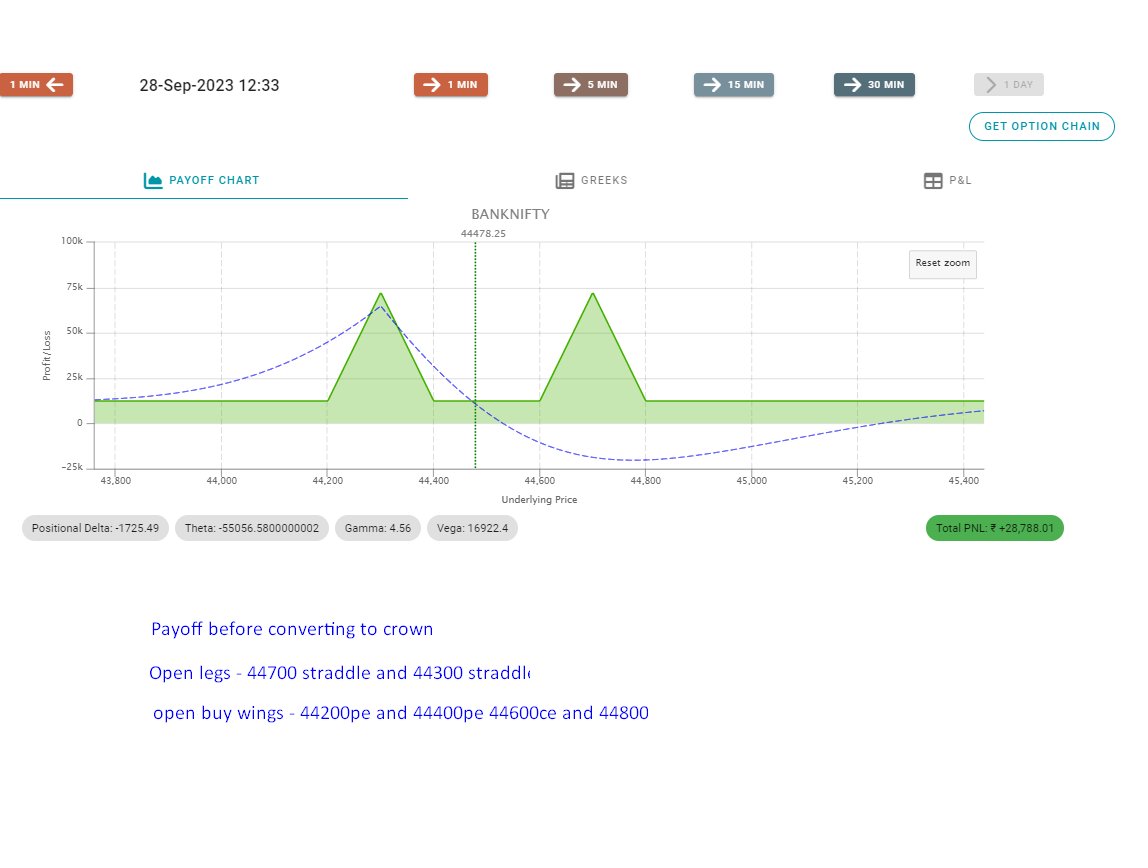1148x868 pixels.
Task: Click the Theta value chip
Action: (x=252, y=528)
